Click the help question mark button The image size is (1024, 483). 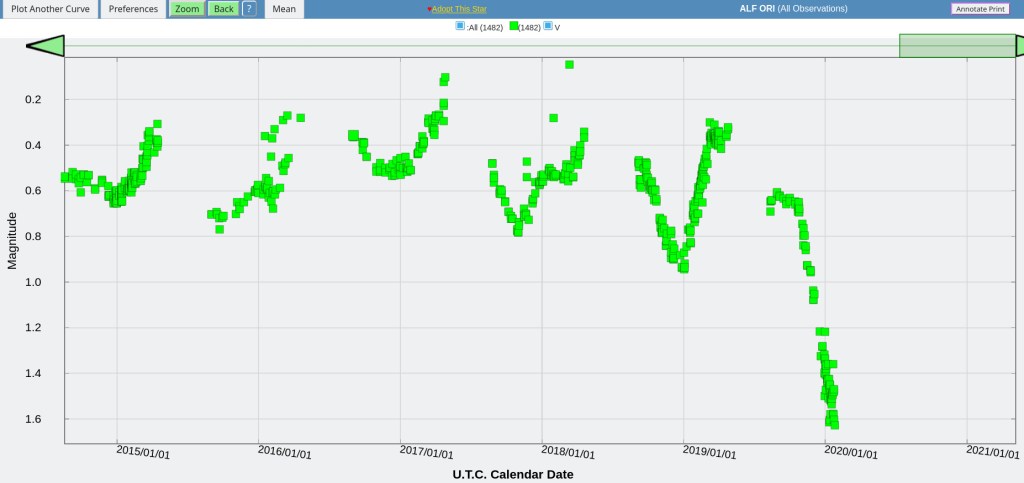point(249,9)
